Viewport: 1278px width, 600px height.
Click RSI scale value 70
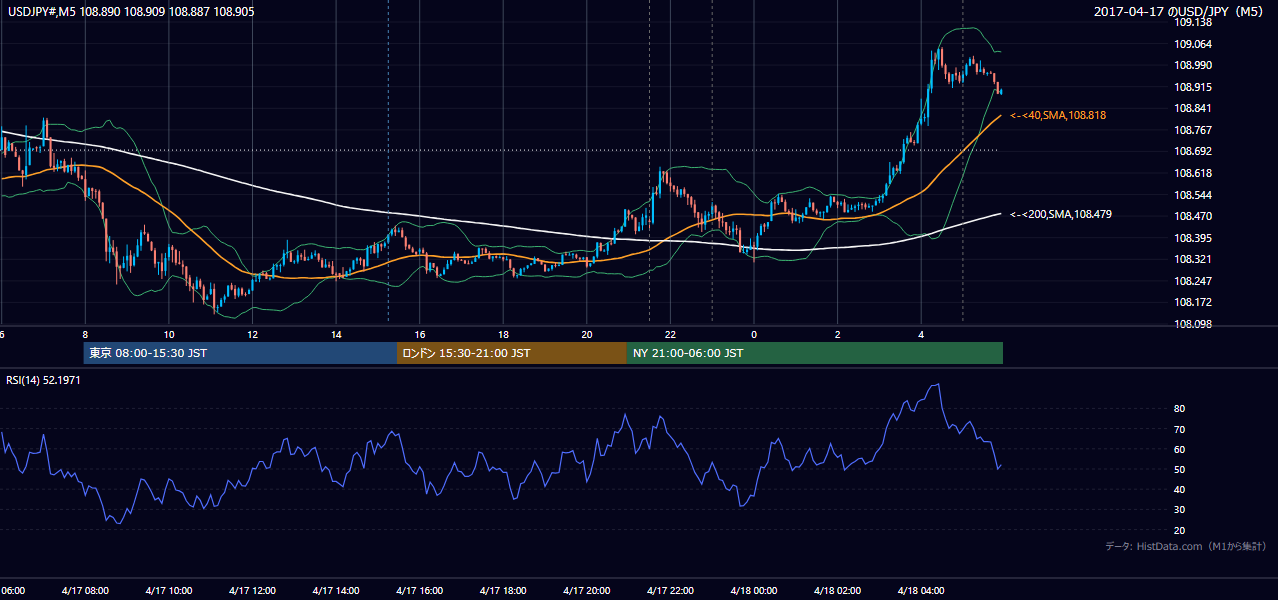[1180, 429]
